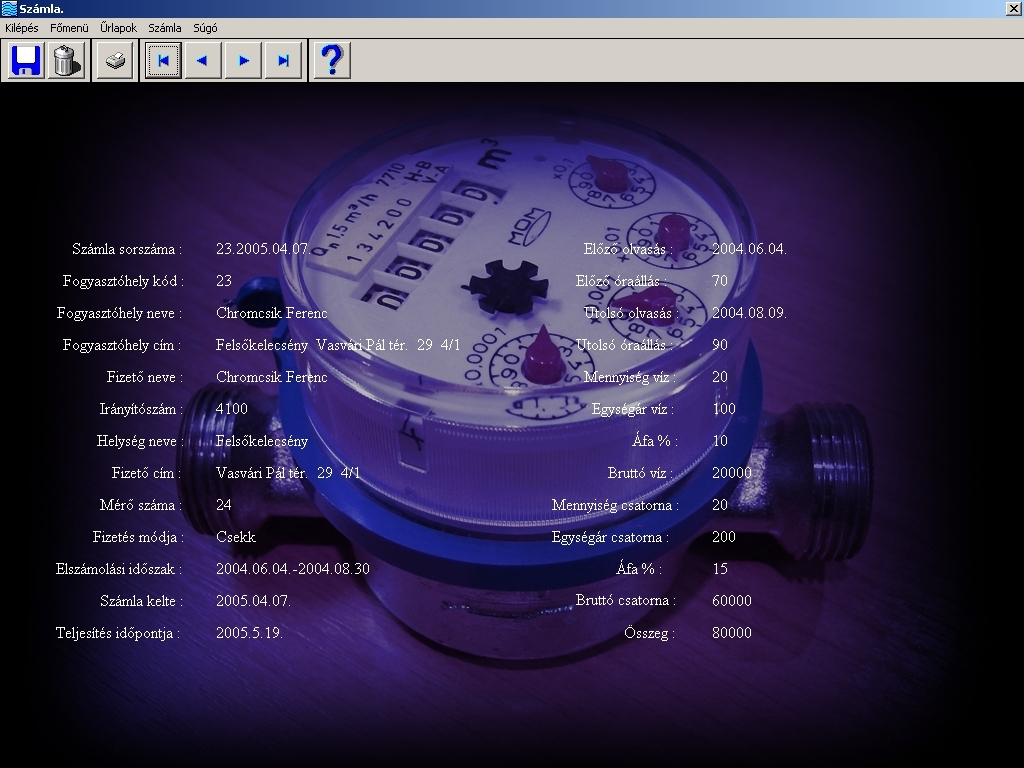Screen dimensions: 1024x768
Task: Click the blue floppy disk save icon
Action: point(26,61)
